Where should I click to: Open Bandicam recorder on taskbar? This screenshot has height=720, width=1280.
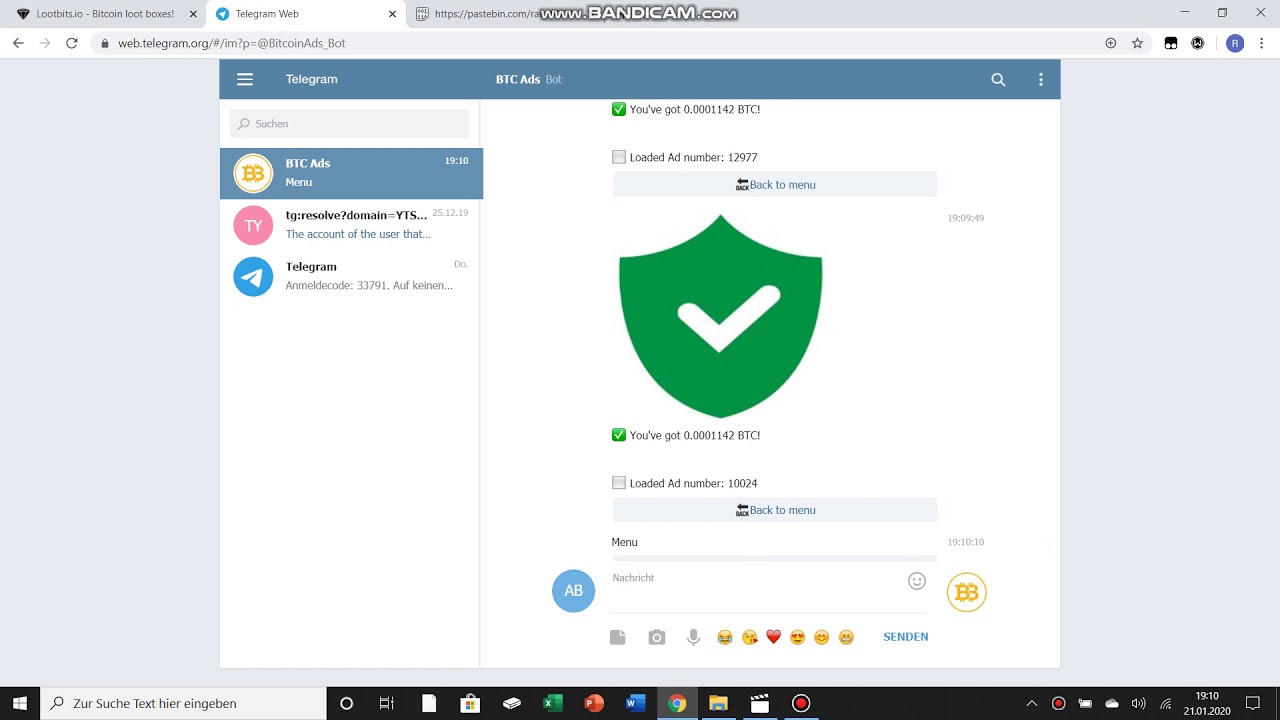pos(801,703)
